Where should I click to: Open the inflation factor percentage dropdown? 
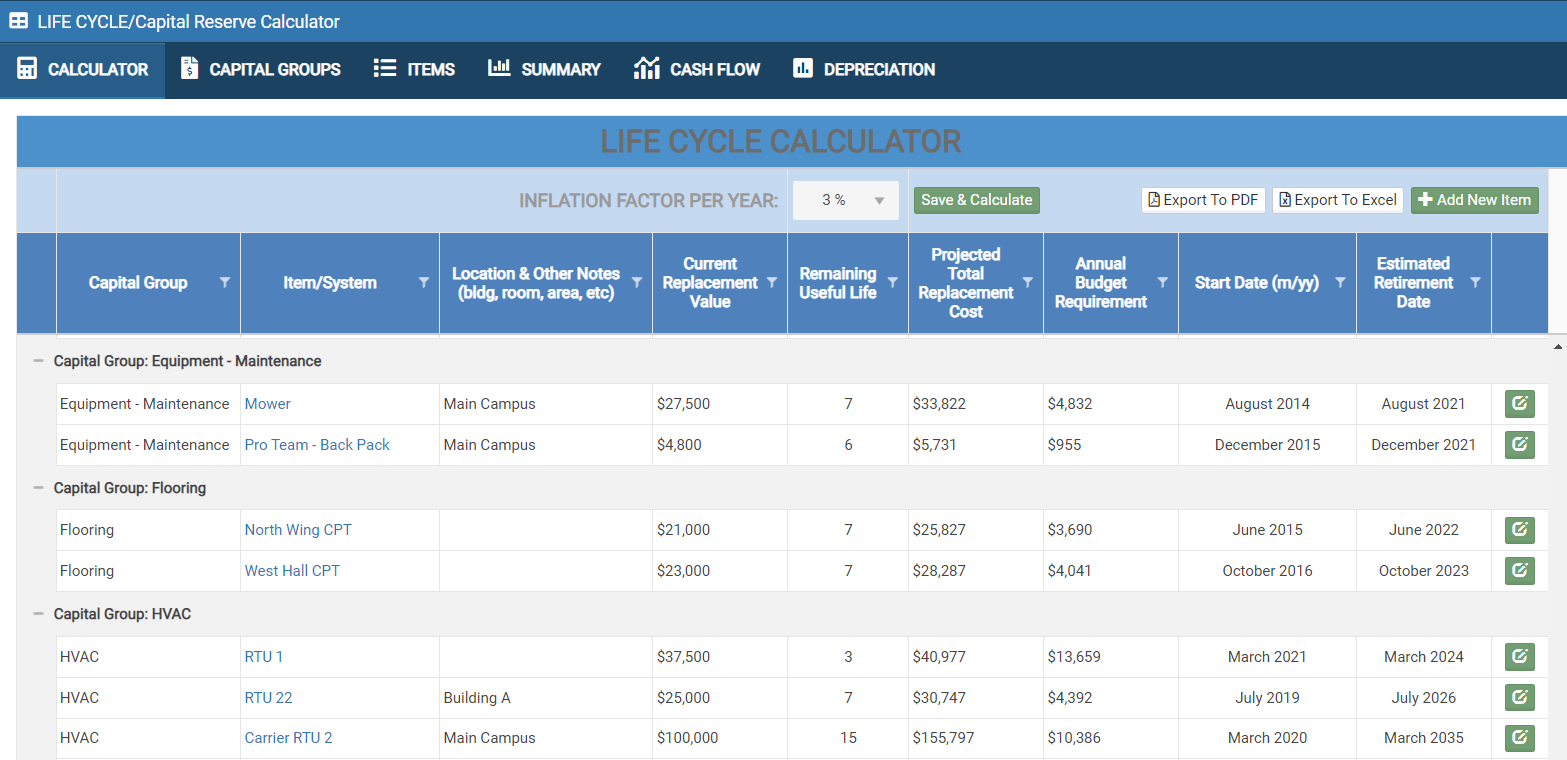pyautogui.click(x=846, y=200)
